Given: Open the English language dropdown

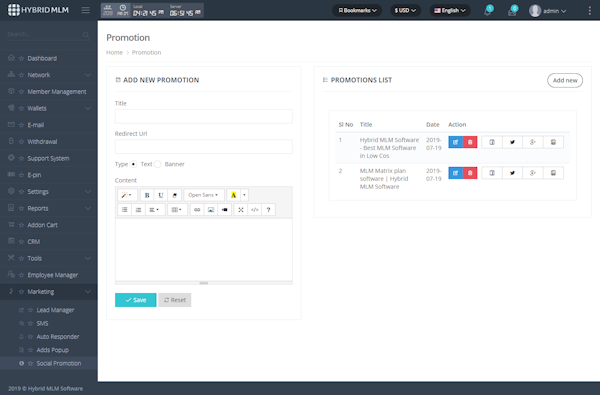Looking at the screenshot, I should [450, 10].
